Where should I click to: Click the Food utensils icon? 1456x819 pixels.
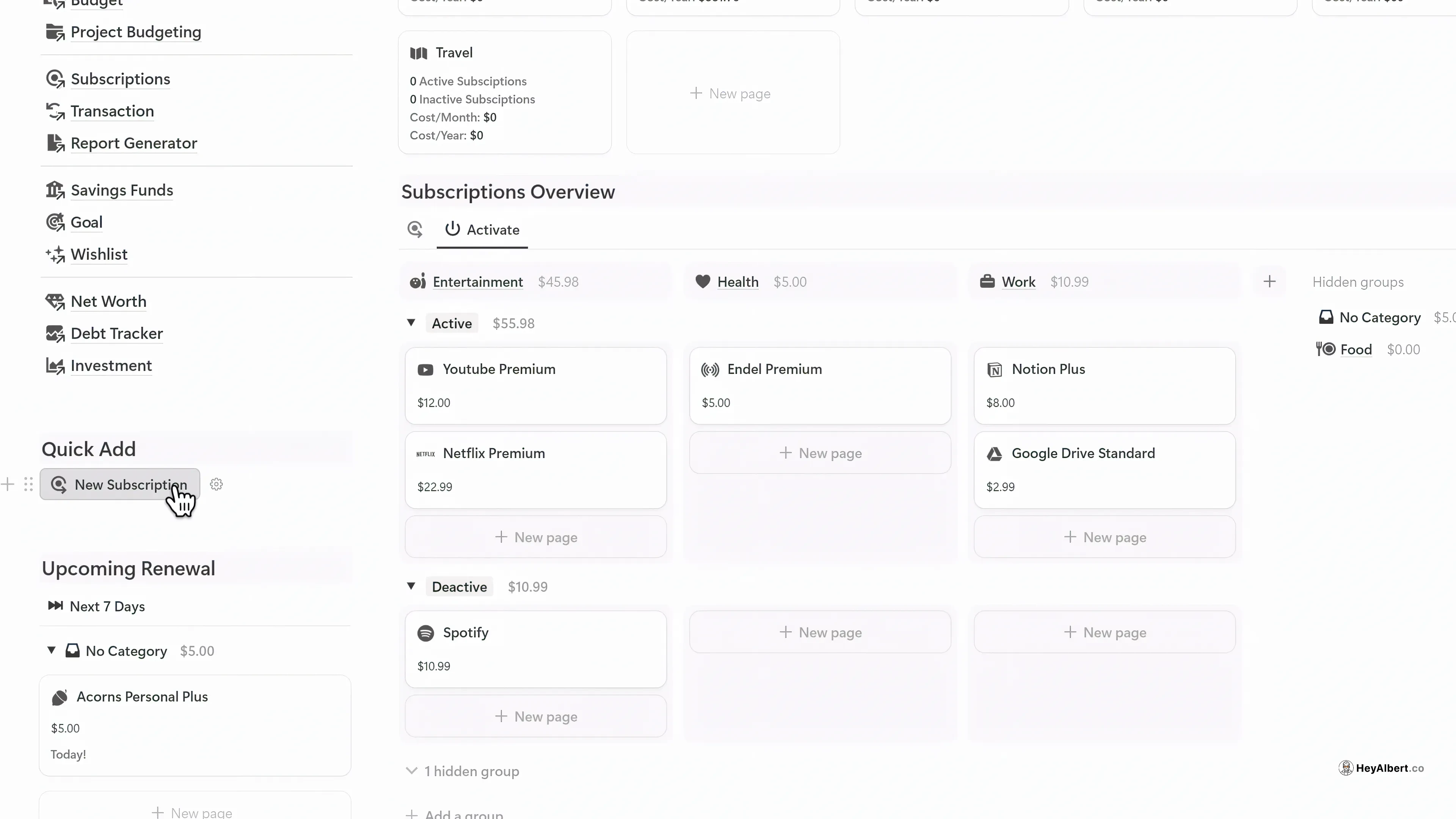[1326, 349]
